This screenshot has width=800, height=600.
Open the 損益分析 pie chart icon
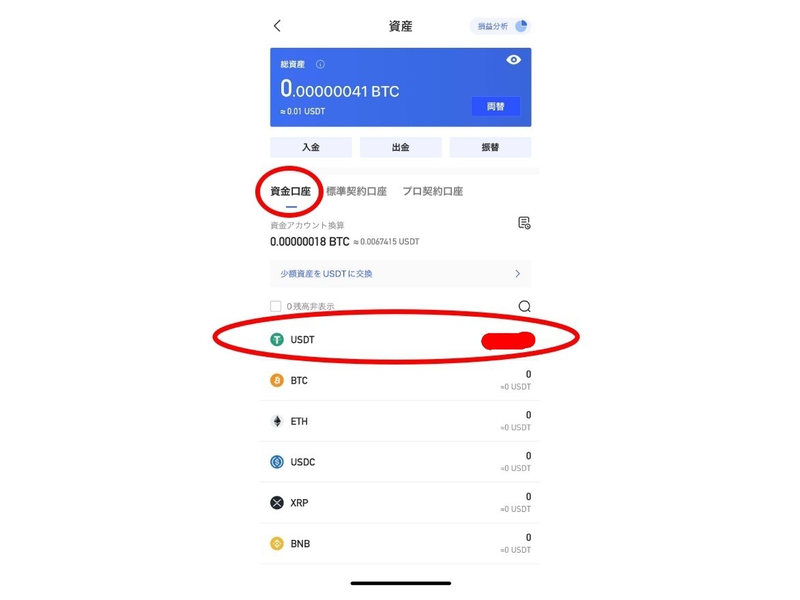pos(521,26)
